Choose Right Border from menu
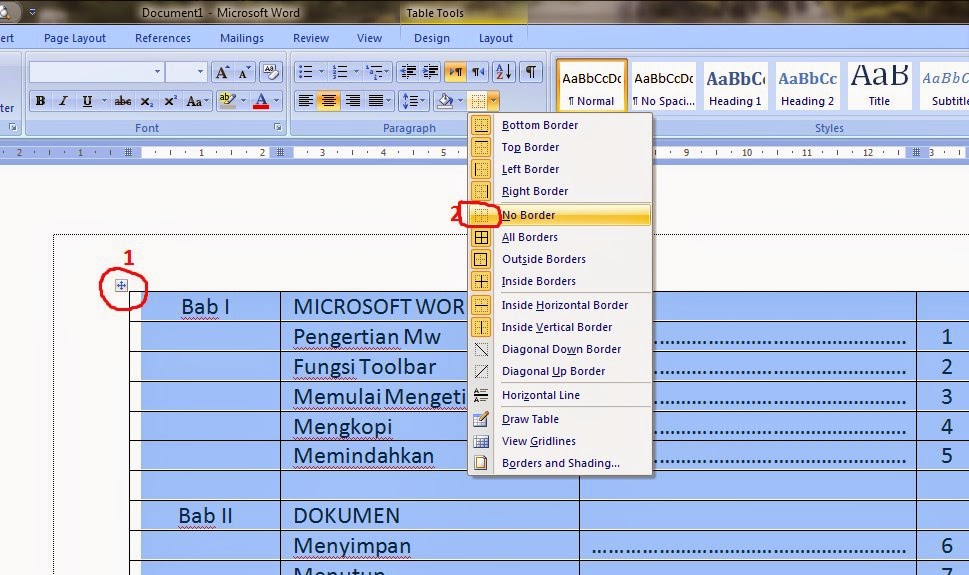 click(560, 191)
